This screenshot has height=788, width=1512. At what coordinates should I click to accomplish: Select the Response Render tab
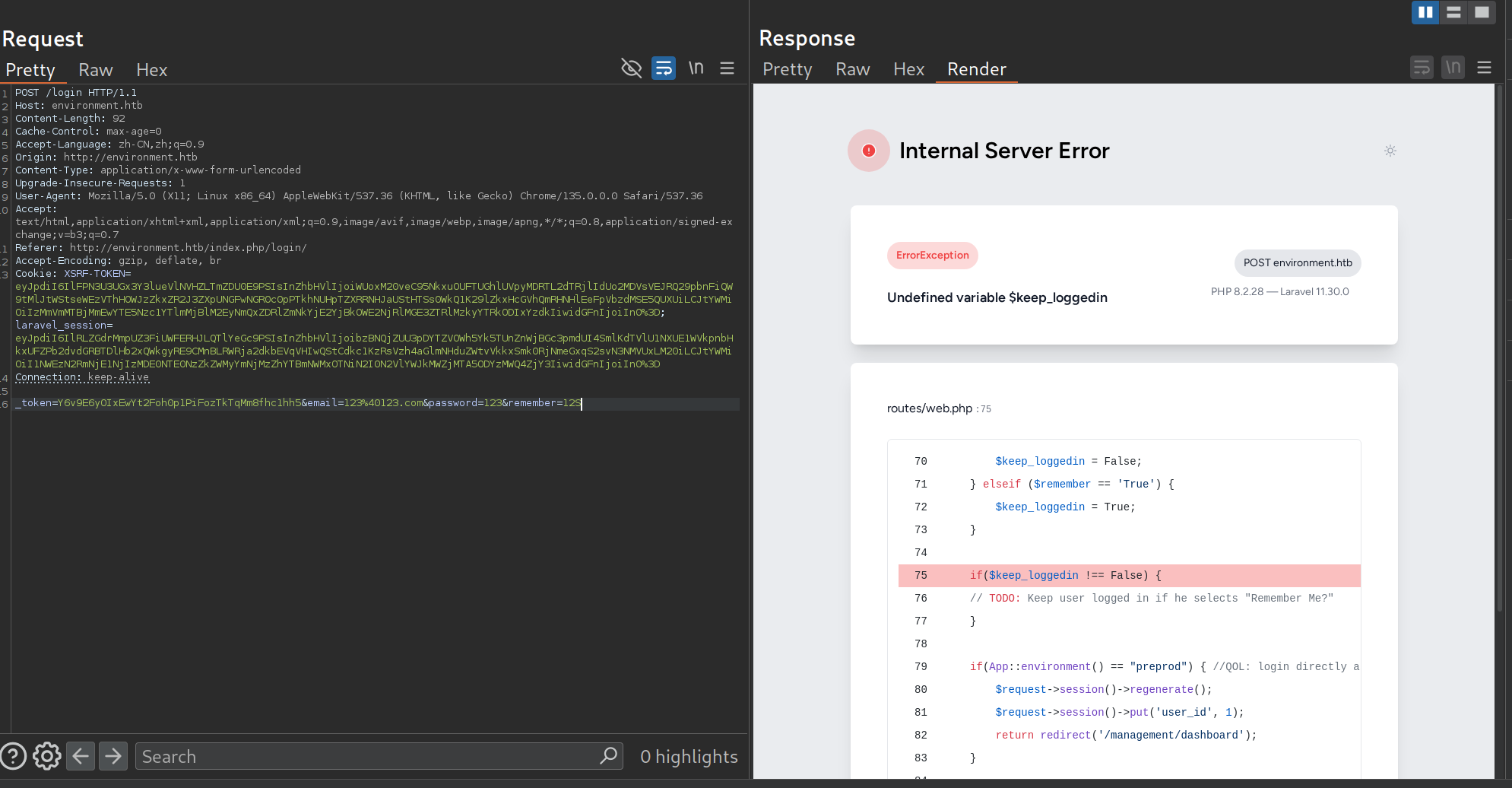[977, 69]
